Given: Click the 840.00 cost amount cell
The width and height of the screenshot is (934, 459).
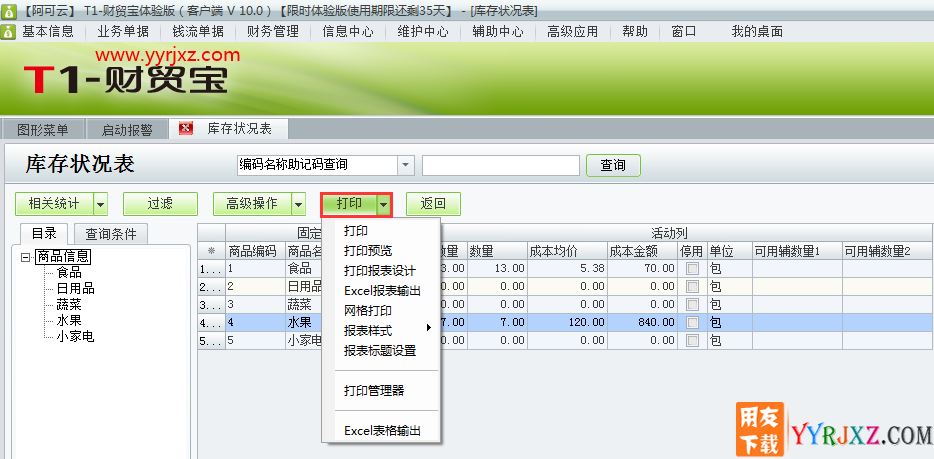Looking at the screenshot, I should (642, 323).
